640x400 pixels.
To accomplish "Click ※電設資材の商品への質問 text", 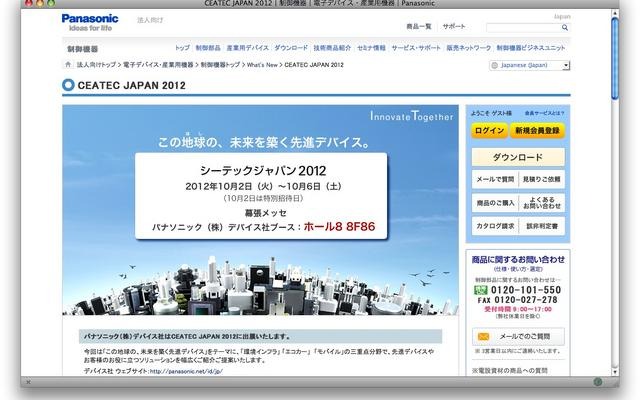I will tap(509, 371).
